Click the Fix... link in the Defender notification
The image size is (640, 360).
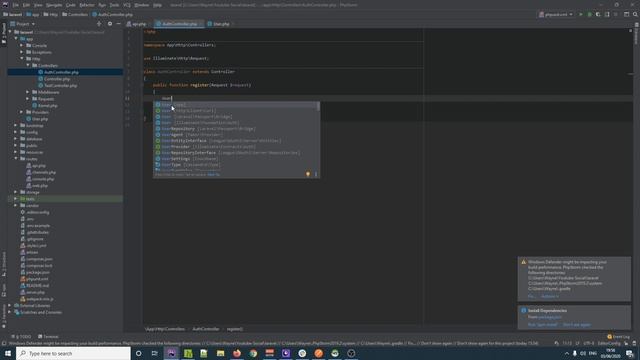(531, 296)
